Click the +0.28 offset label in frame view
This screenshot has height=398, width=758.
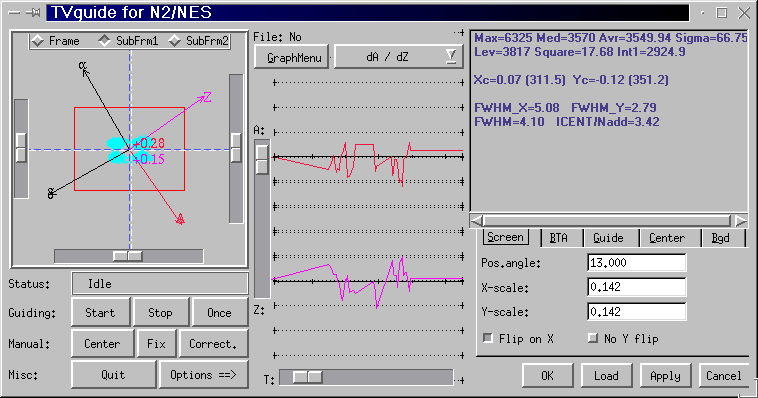click(149, 143)
